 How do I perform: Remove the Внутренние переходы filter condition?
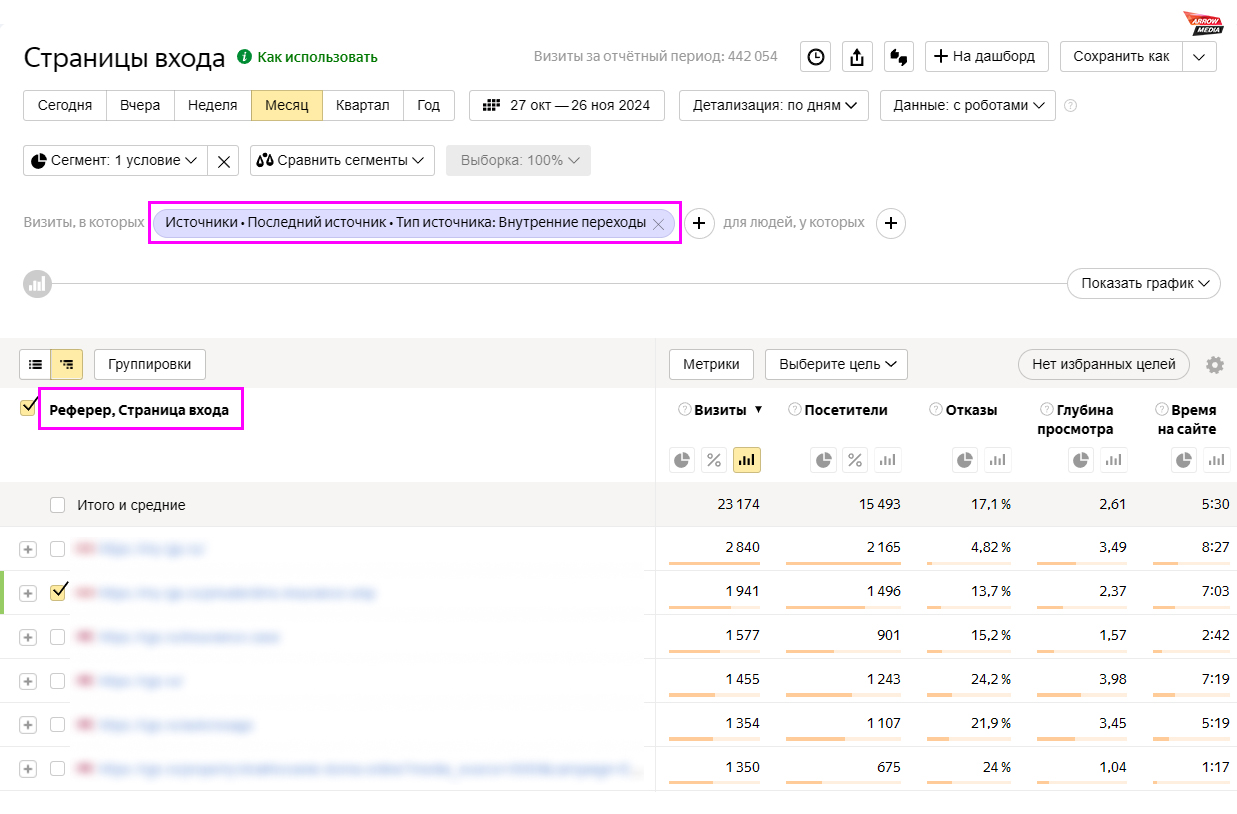[658, 224]
